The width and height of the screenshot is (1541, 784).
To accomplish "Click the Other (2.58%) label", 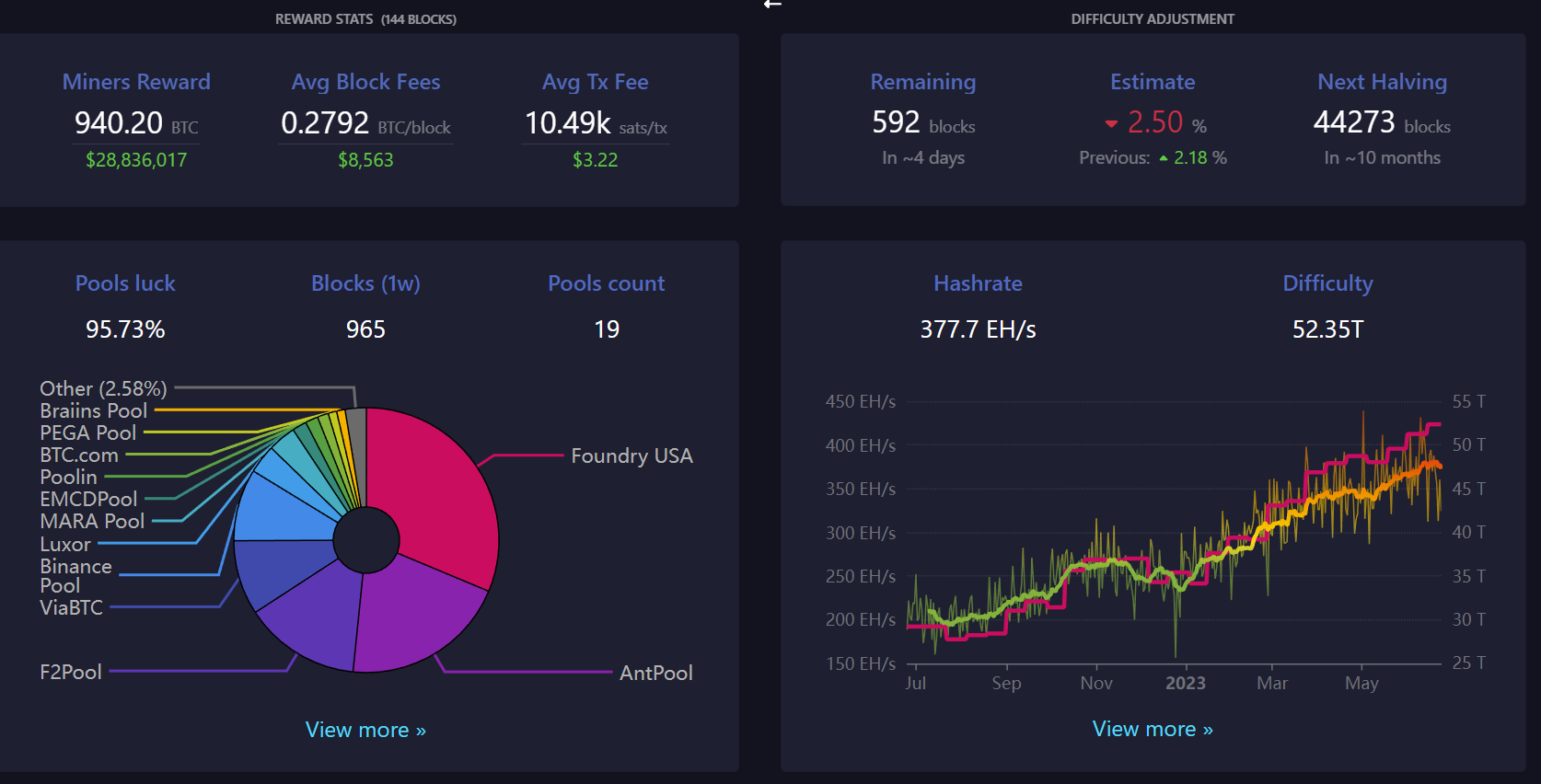I will click(x=103, y=388).
